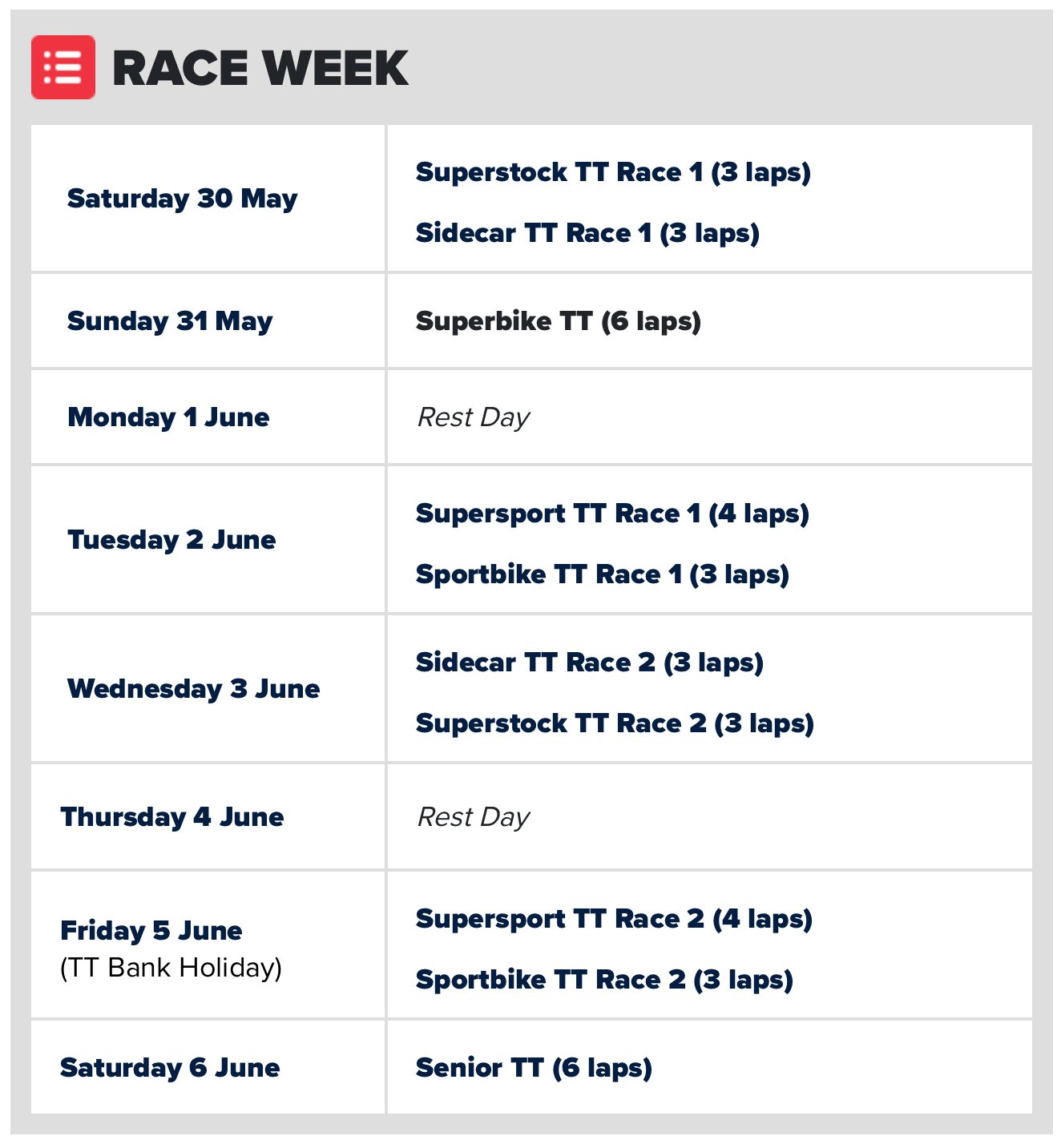Select the Monday 1 June date cell
The width and height of the screenshot is (1061, 1148).
(208, 417)
